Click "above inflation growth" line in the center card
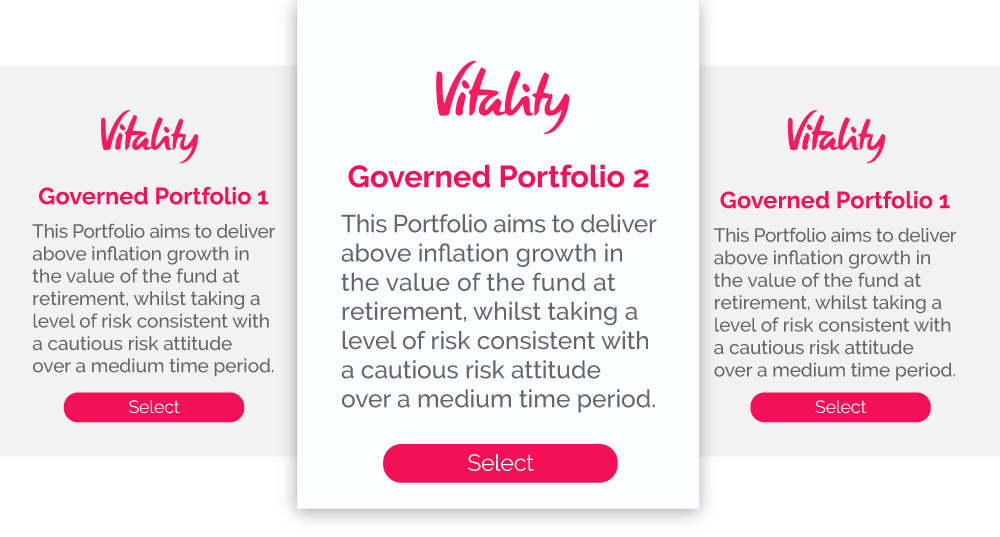 (x=482, y=253)
